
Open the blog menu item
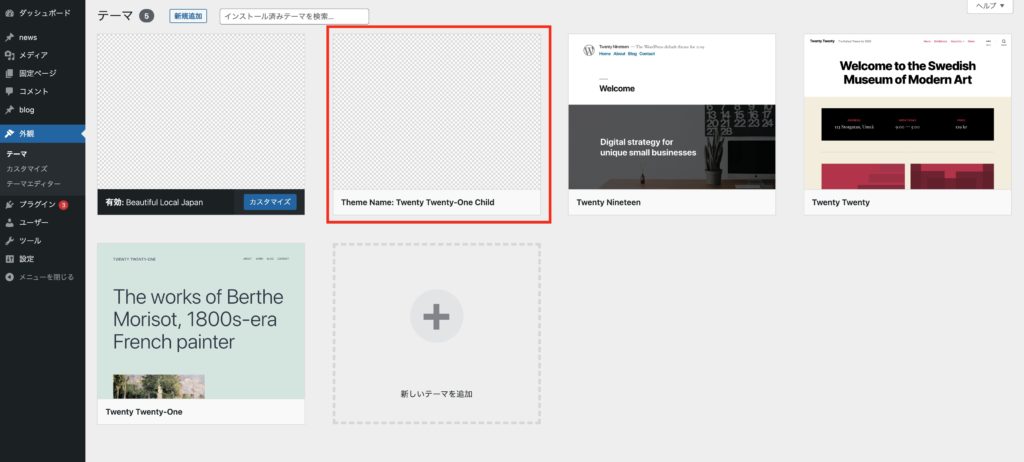point(42,110)
